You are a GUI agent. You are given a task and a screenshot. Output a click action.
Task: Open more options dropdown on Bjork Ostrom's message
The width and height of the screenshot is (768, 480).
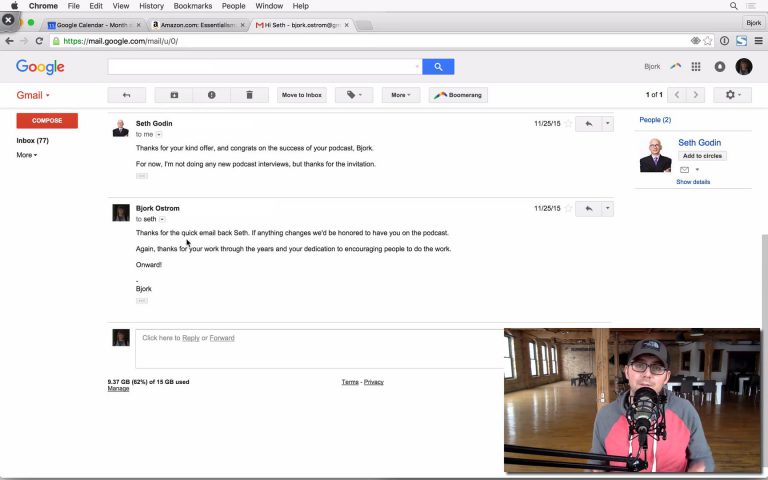[x=607, y=209]
